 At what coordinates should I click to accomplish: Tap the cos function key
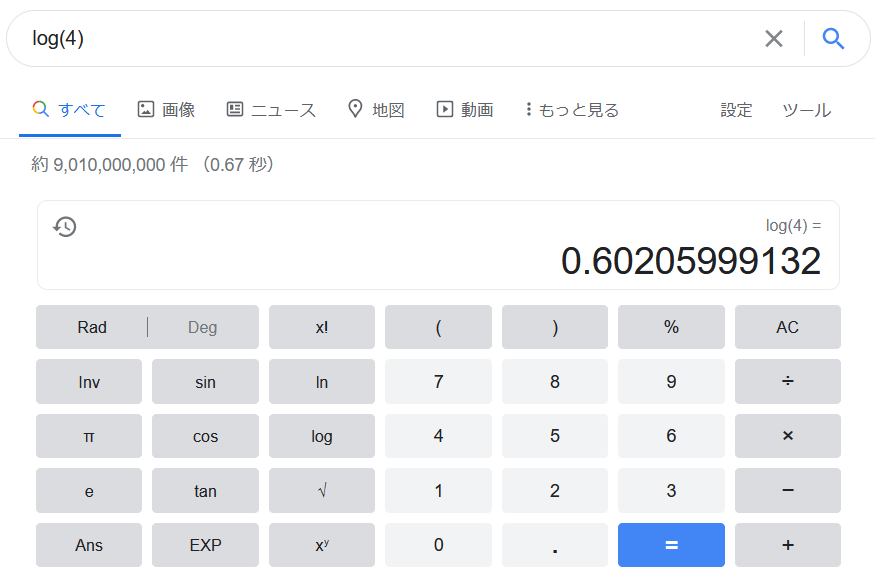(x=205, y=436)
